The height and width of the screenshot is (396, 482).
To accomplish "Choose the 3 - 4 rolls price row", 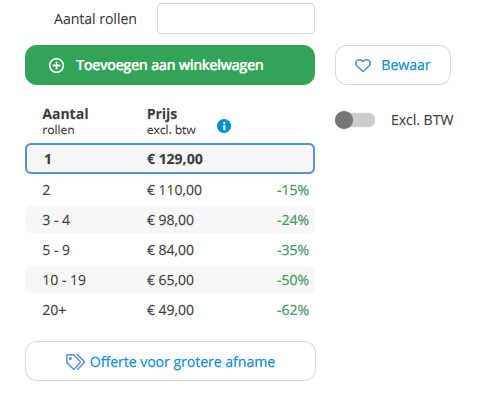I will click(x=170, y=220).
